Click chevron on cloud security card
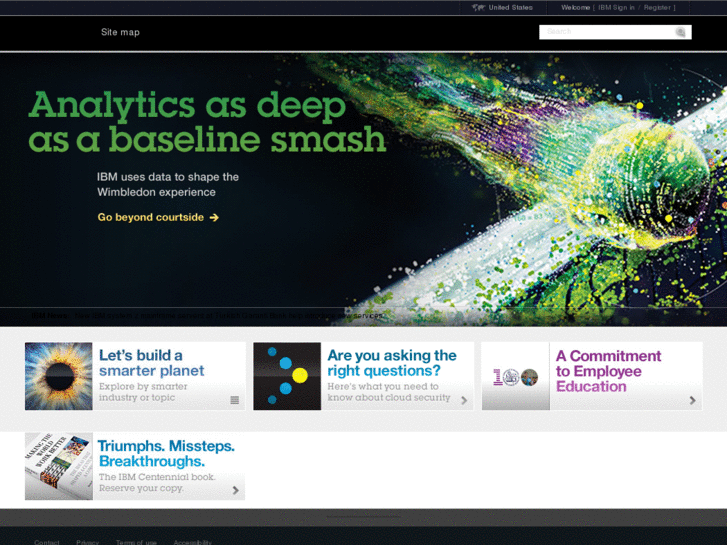This screenshot has width=727, height=545. click(464, 400)
